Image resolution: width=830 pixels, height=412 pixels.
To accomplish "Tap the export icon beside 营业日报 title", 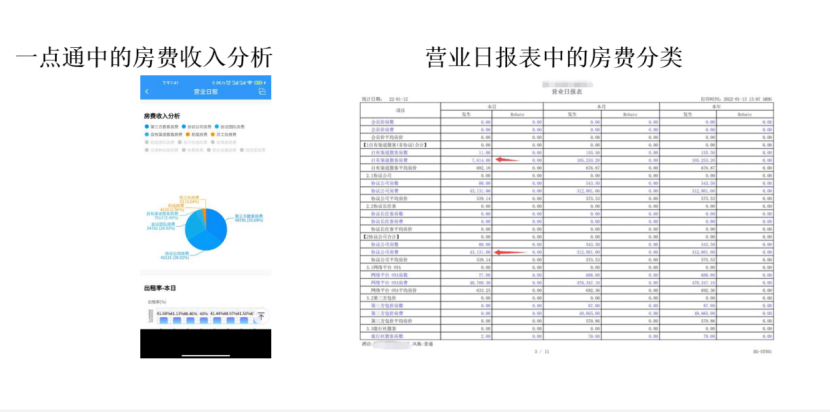I will click(261, 92).
